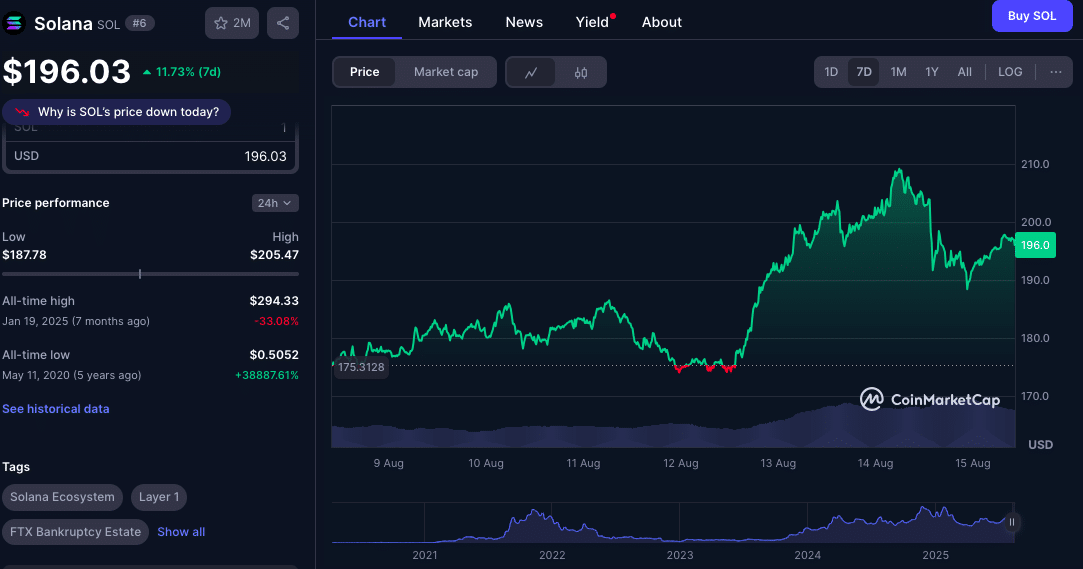Viewport: 1083px width, 569px height.
Task: Click the historical range overview chart
Action: pyautogui.click(x=673, y=523)
